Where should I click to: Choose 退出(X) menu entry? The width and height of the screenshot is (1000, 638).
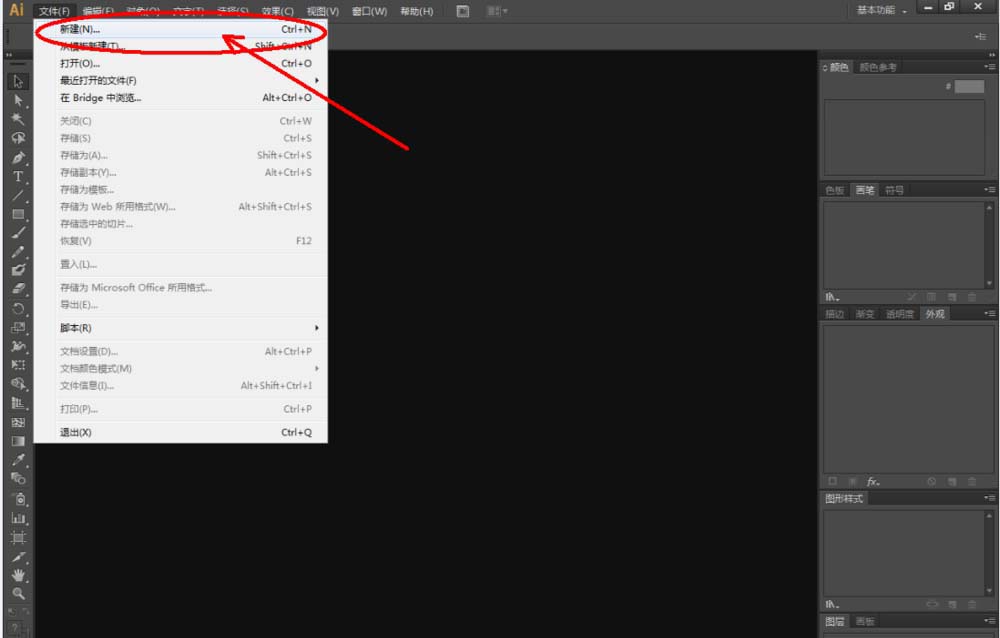(x=181, y=432)
